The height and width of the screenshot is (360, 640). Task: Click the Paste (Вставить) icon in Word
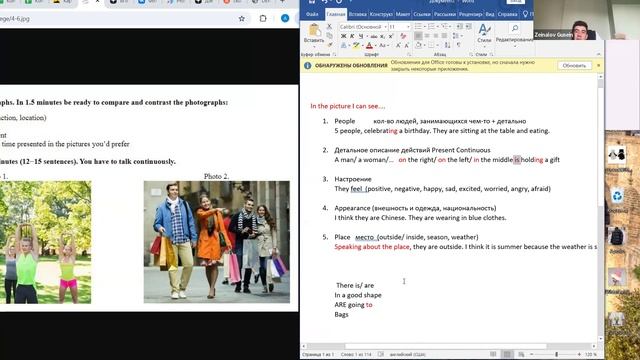[314, 30]
